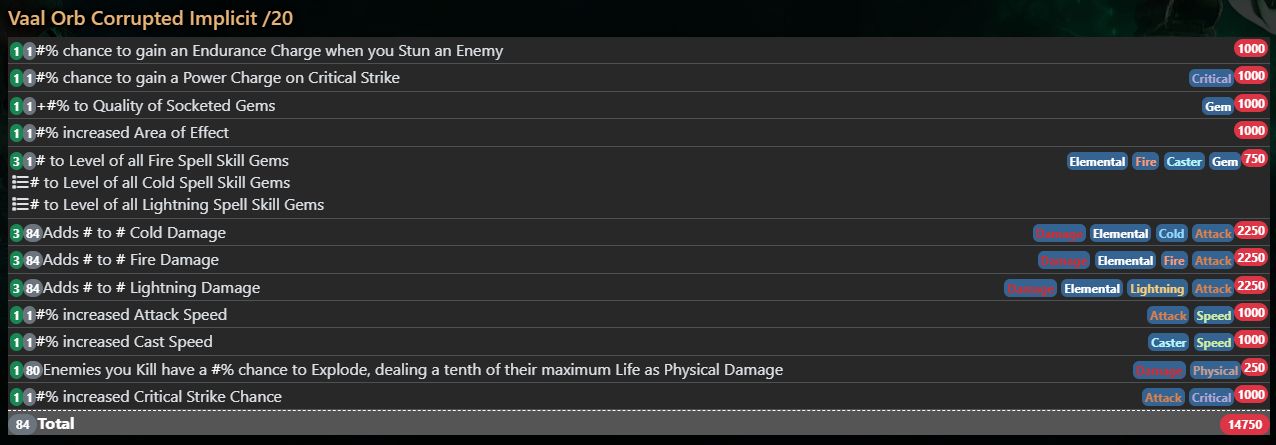Click Gem tag on Quality of Socketed Gems row

pyautogui.click(x=1218, y=106)
